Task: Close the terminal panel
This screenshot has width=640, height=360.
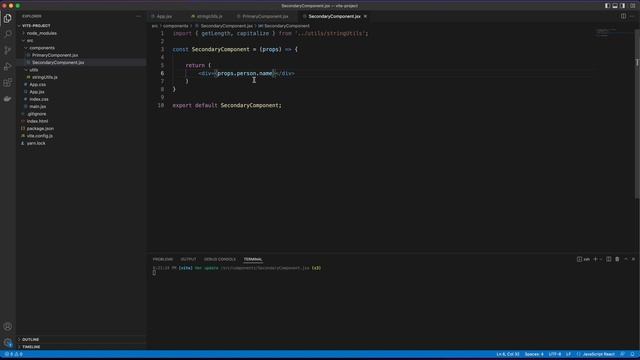Action: [x=633, y=259]
